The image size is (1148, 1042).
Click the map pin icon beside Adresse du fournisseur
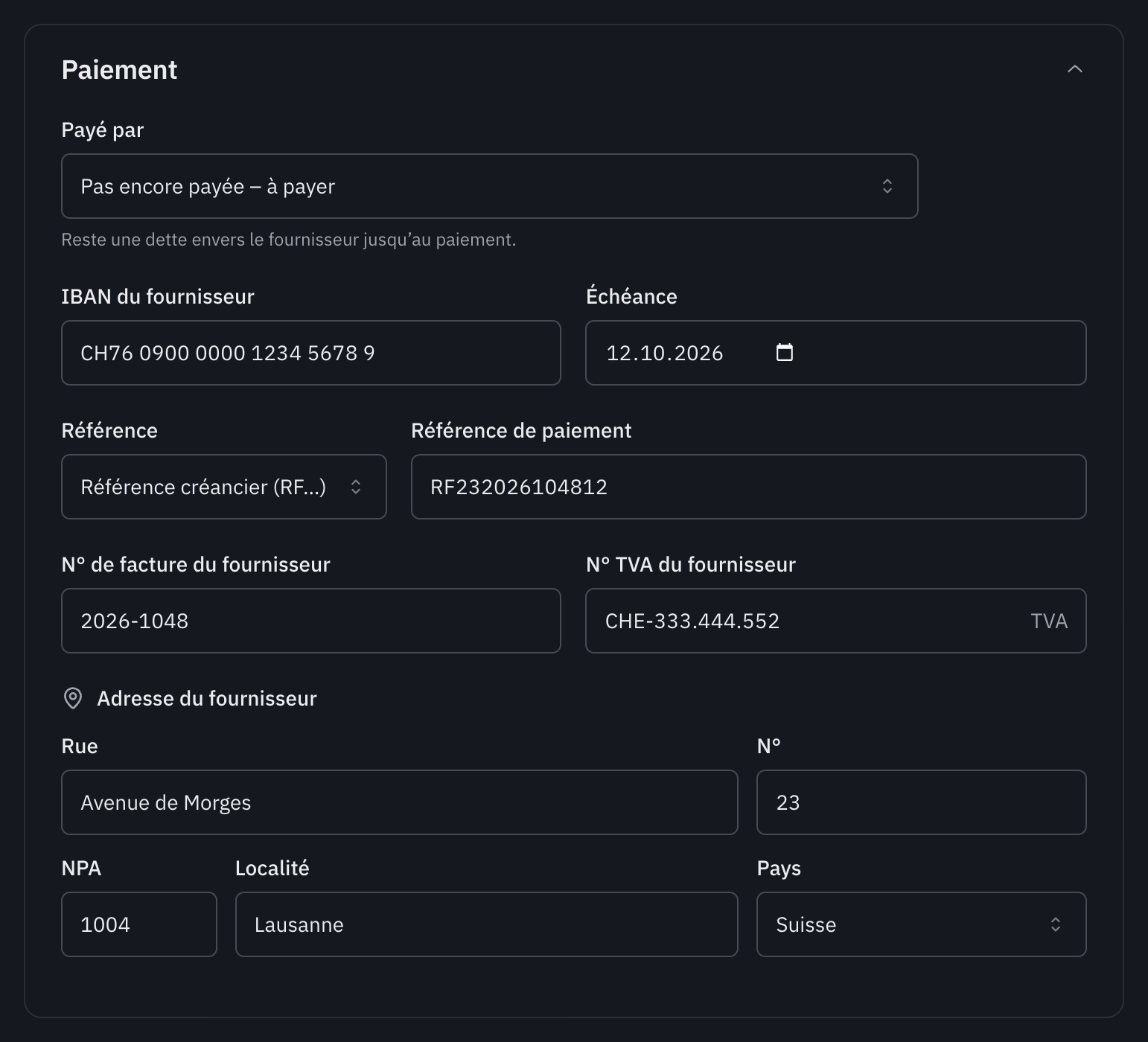point(73,698)
